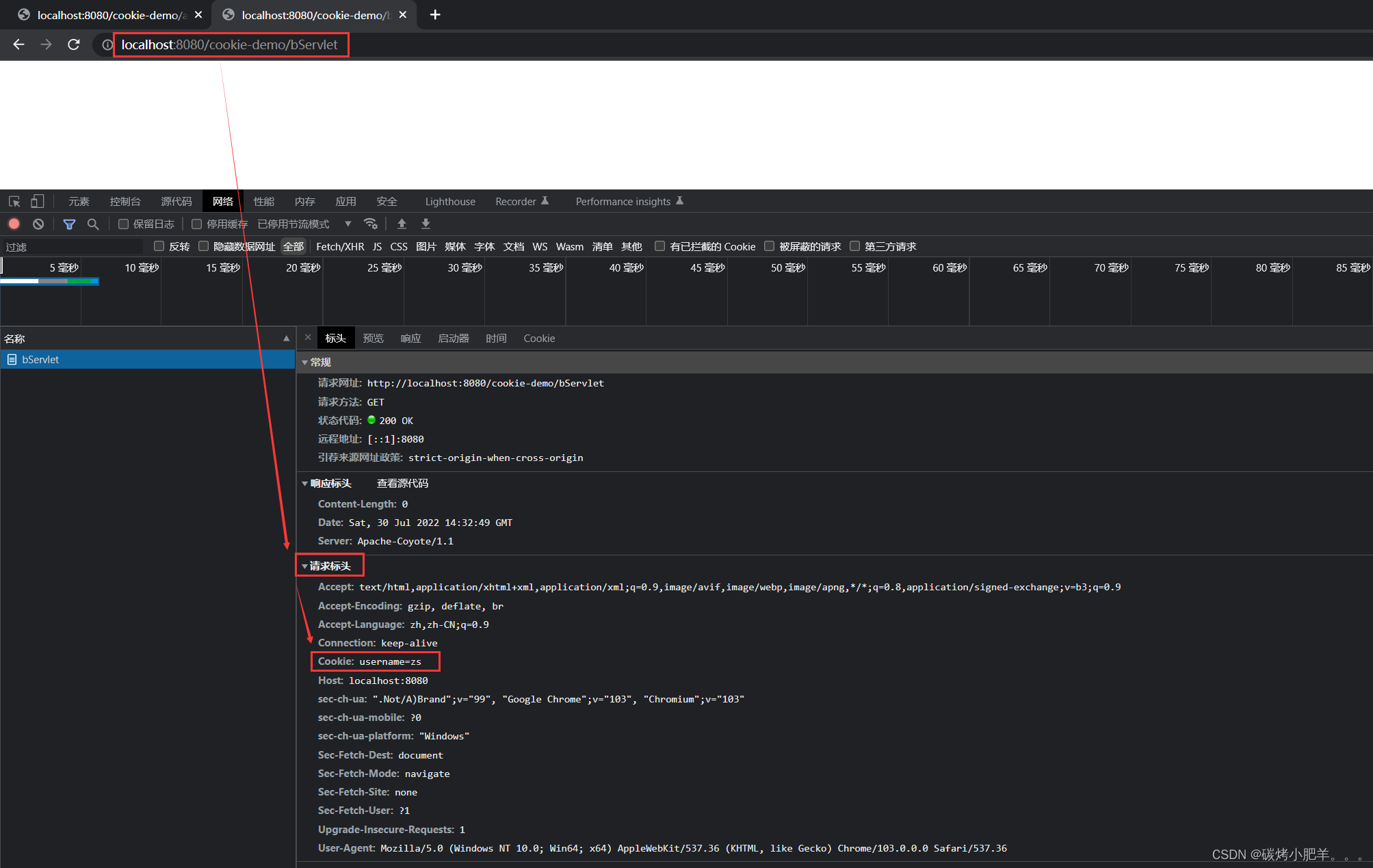Toggle the network filter funnel icon
The width and height of the screenshot is (1373, 868).
69,224
